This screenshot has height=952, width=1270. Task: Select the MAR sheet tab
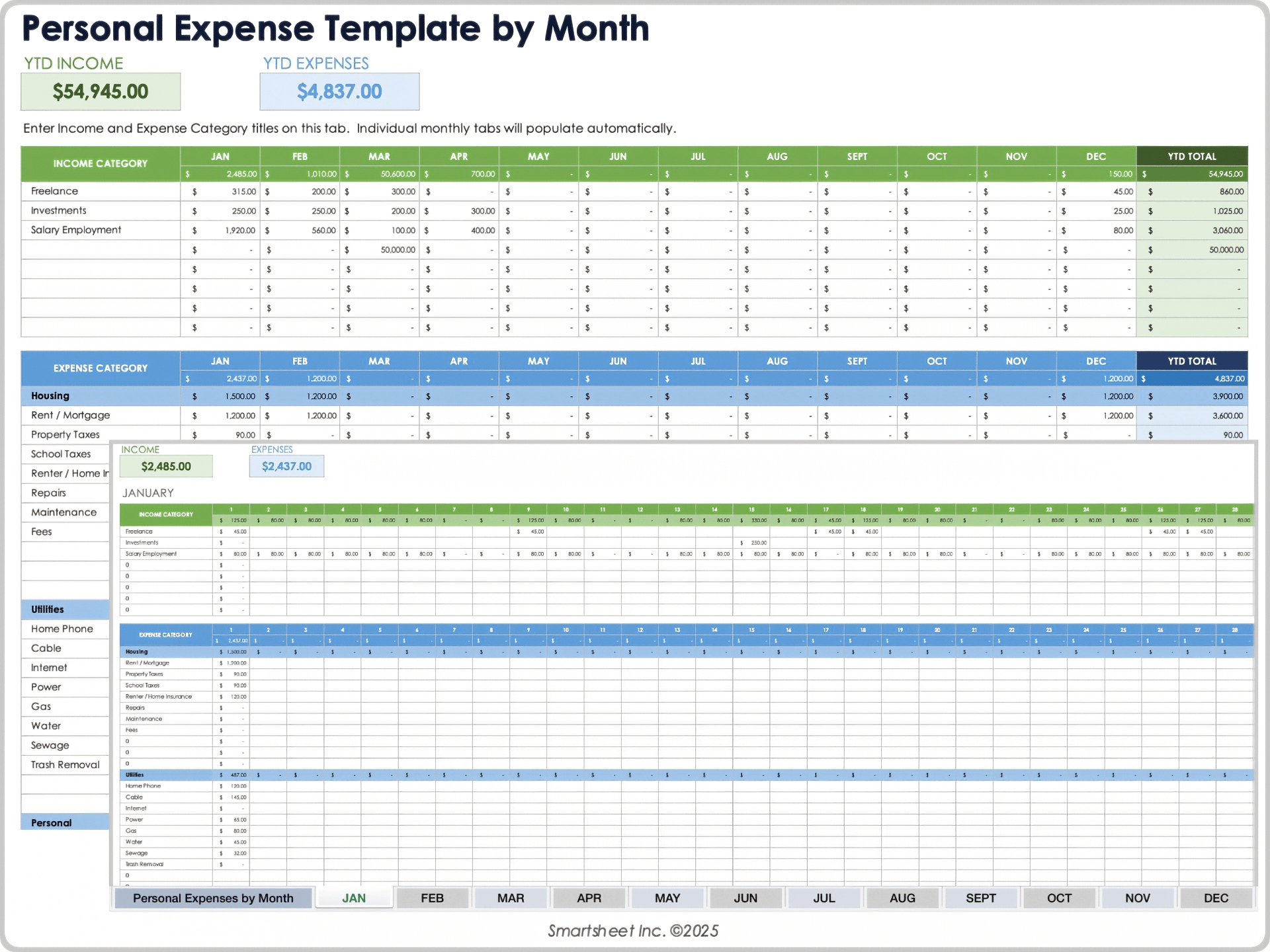pos(510,897)
